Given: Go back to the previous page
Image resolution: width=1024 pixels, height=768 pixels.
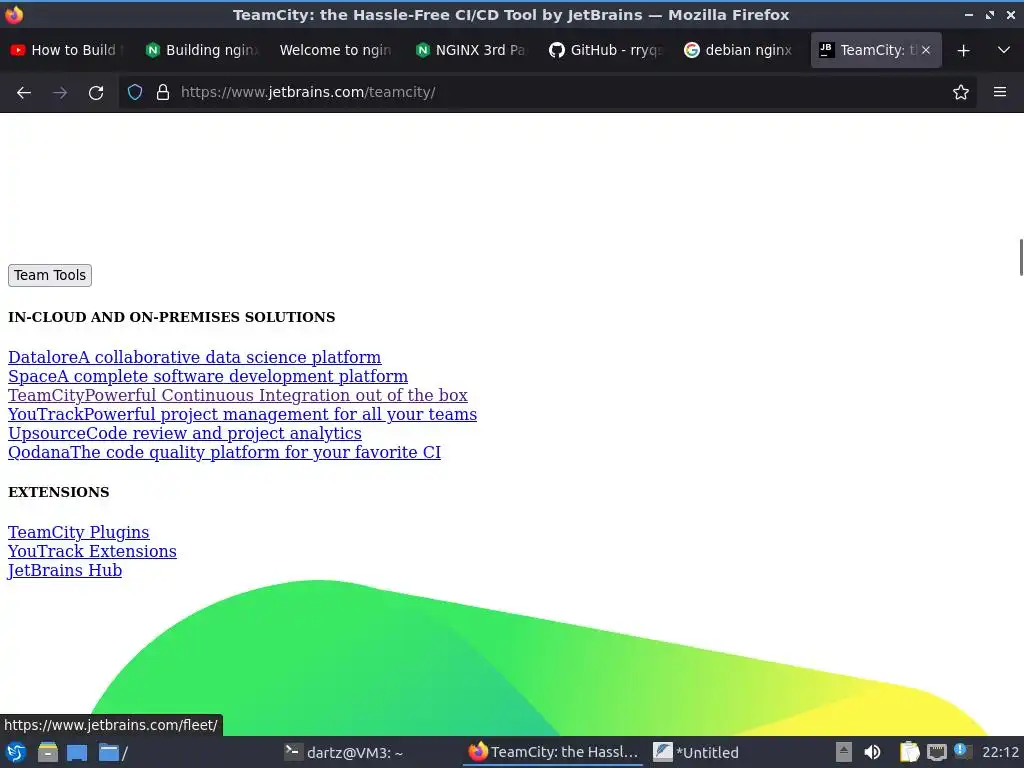Looking at the screenshot, I should (x=24, y=93).
